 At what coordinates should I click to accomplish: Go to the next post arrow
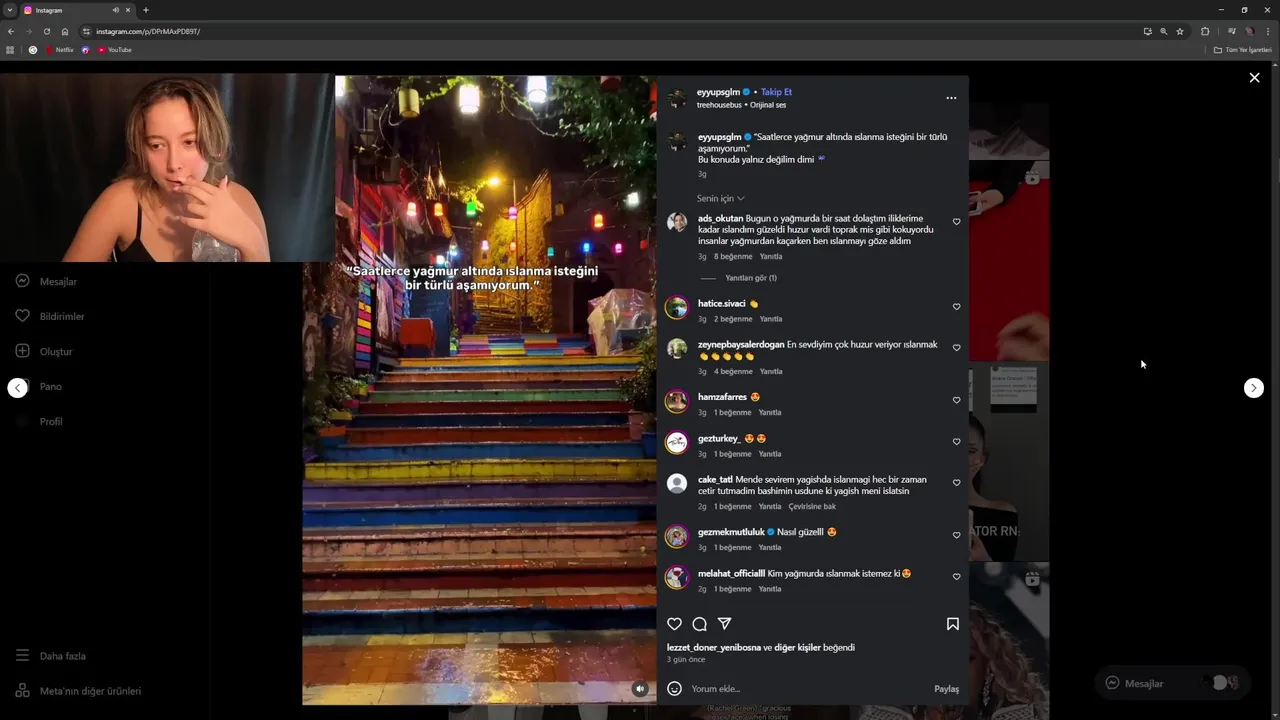(1254, 388)
